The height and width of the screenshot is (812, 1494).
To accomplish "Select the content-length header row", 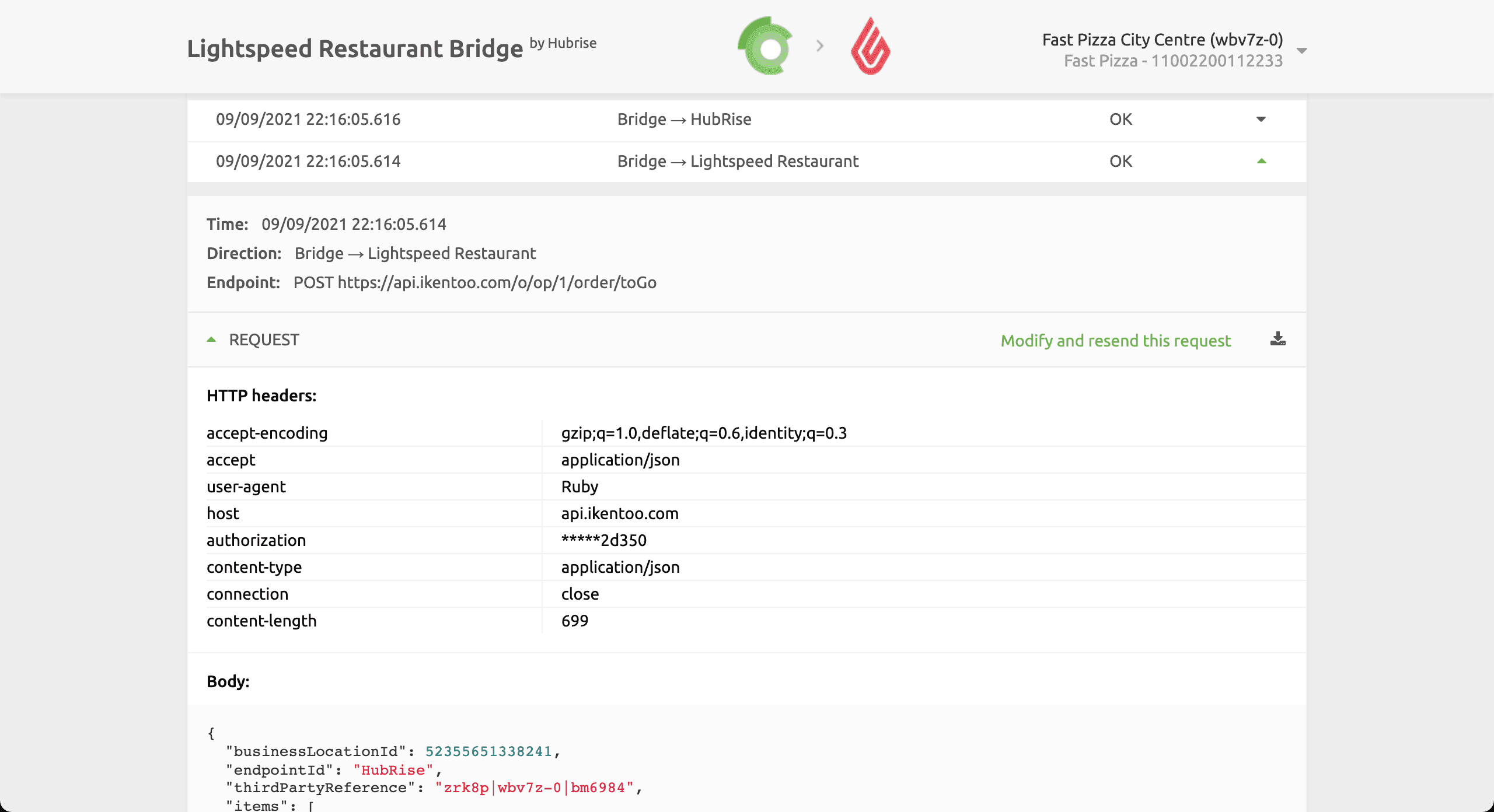I will click(261, 621).
